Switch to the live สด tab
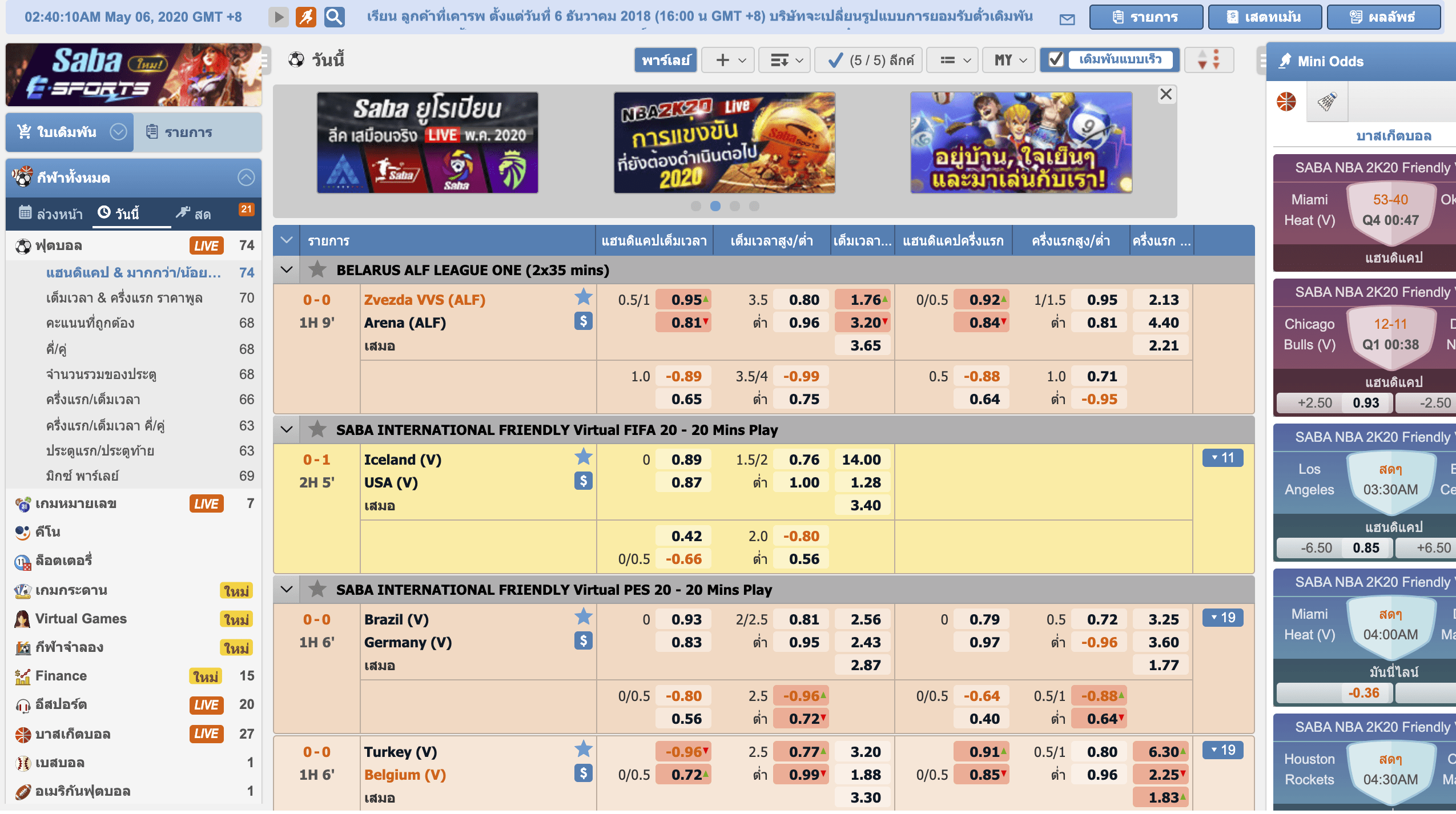Viewport: 1456px width, 814px height. click(194, 213)
